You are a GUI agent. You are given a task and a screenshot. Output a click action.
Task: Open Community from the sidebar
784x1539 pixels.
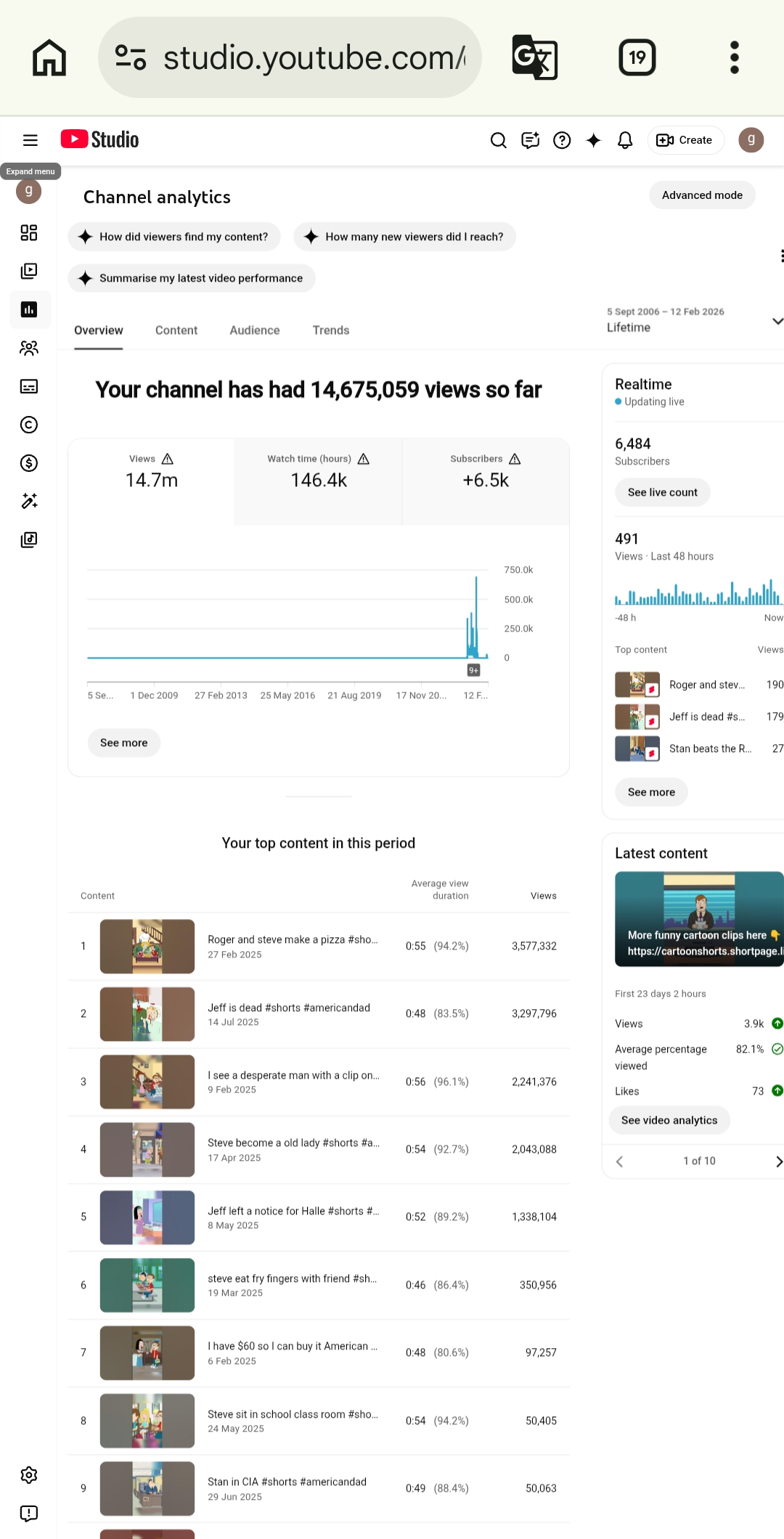[29, 348]
